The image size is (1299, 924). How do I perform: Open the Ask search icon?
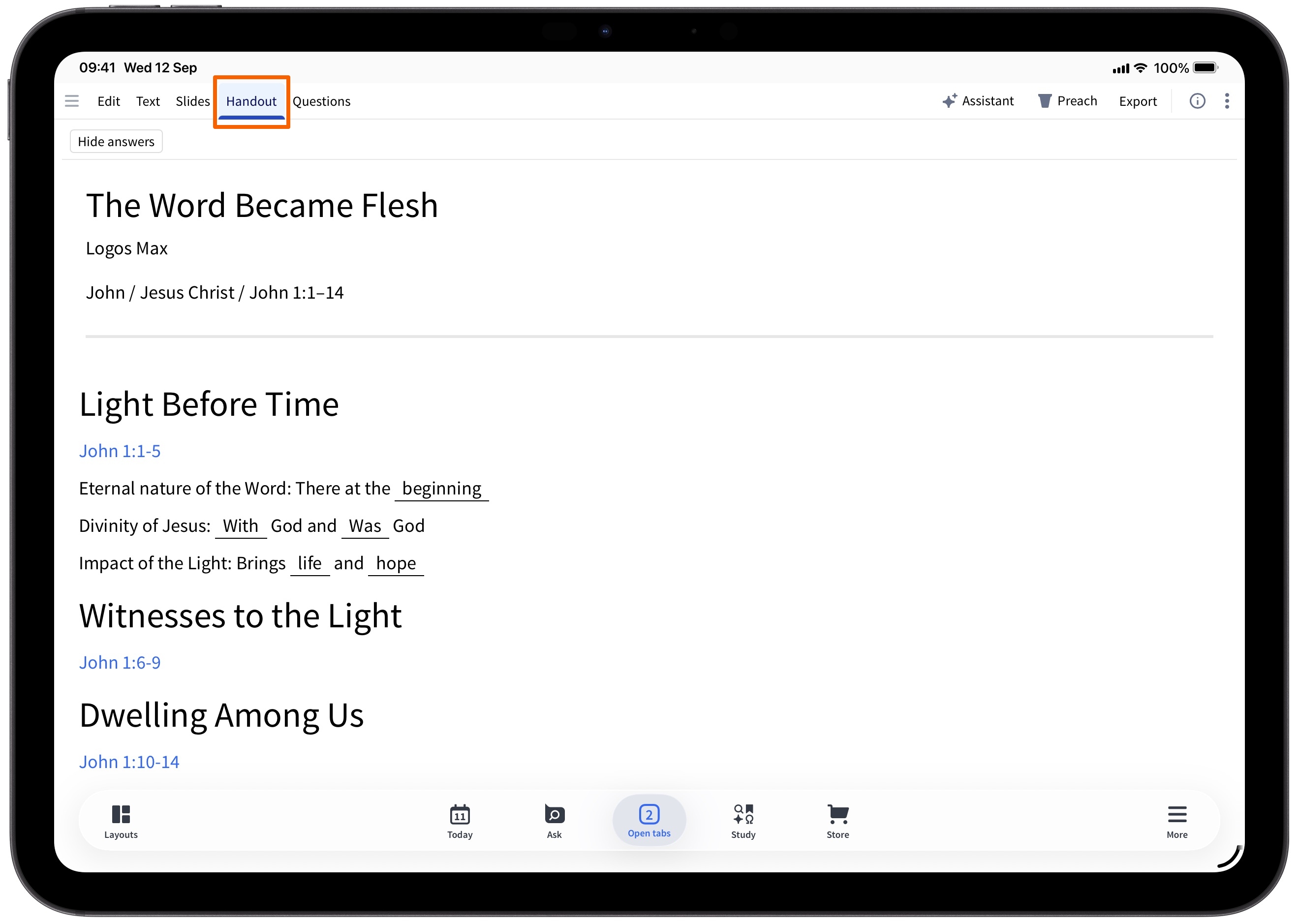pos(554,821)
